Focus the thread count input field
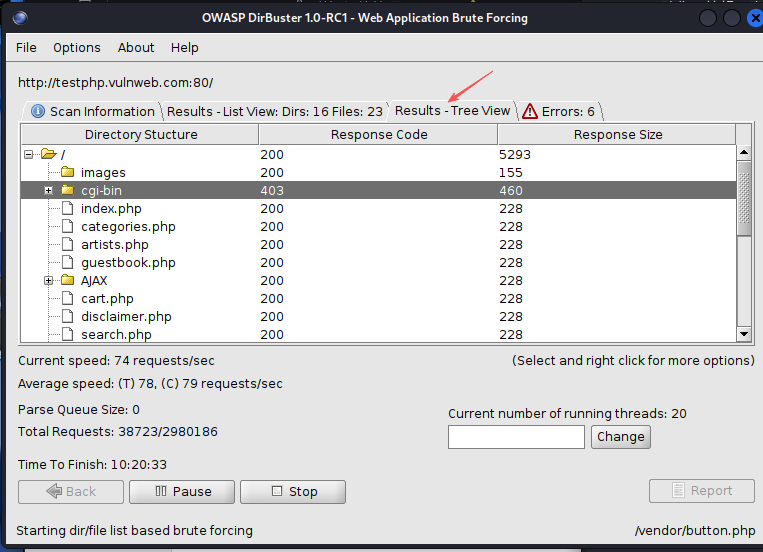Screen dimensions: 763x552 [516, 437]
